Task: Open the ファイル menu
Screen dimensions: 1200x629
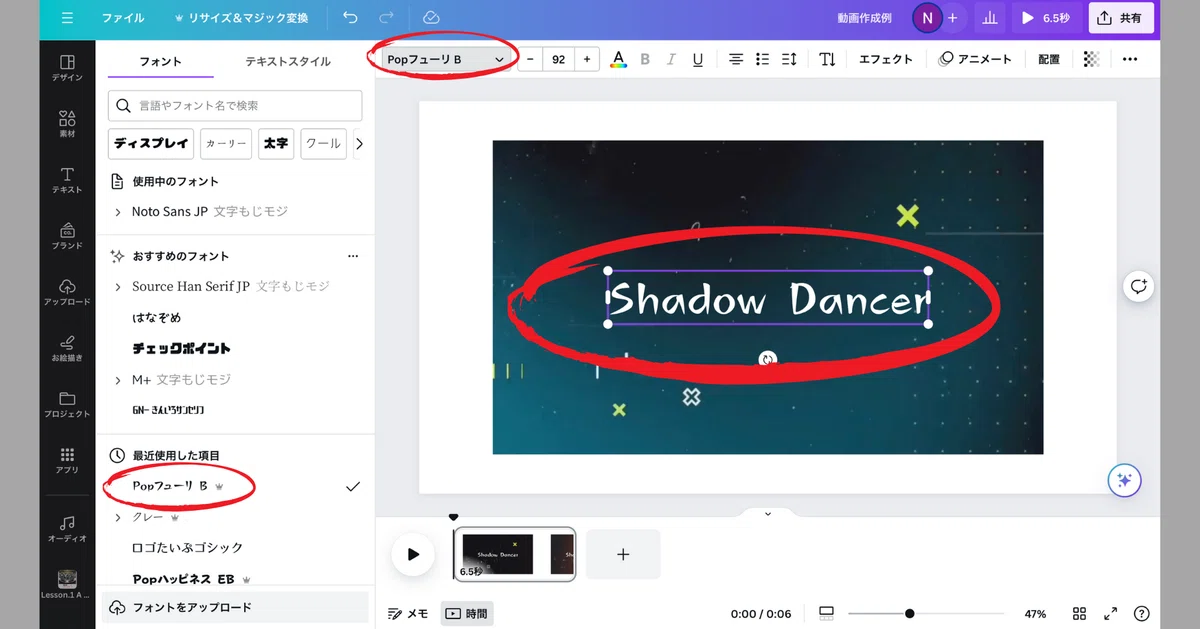Action: point(123,18)
